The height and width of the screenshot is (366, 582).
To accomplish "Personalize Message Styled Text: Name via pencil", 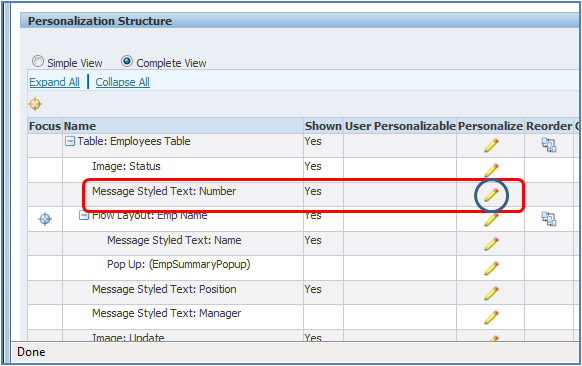I will [x=491, y=244].
